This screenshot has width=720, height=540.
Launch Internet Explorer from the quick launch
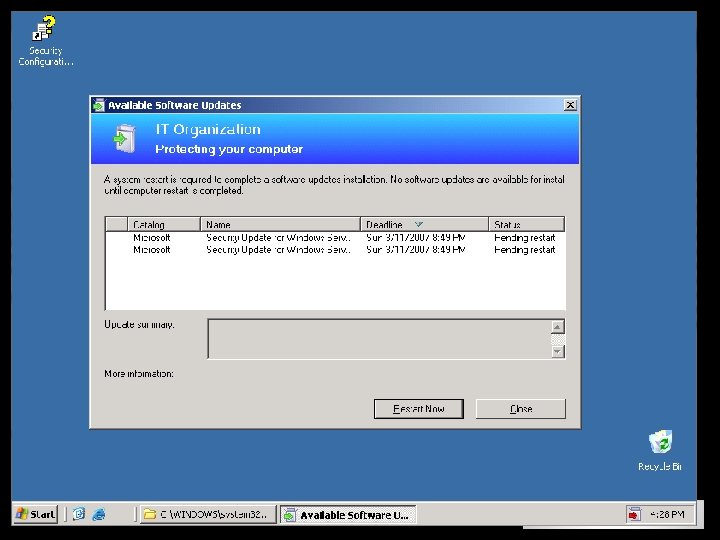pyautogui.click(x=98, y=514)
